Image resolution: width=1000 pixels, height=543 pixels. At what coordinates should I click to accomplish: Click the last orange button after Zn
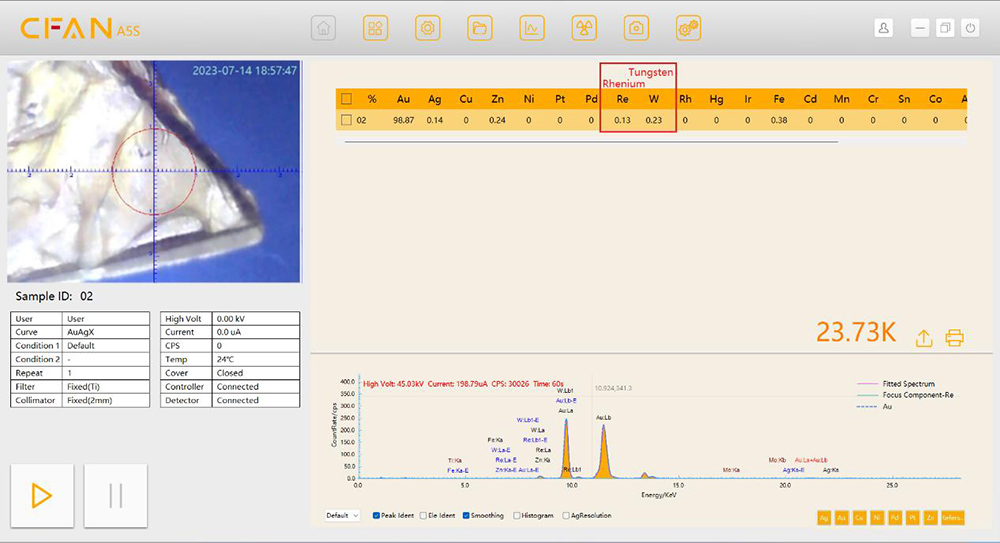(x=952, y=517)
